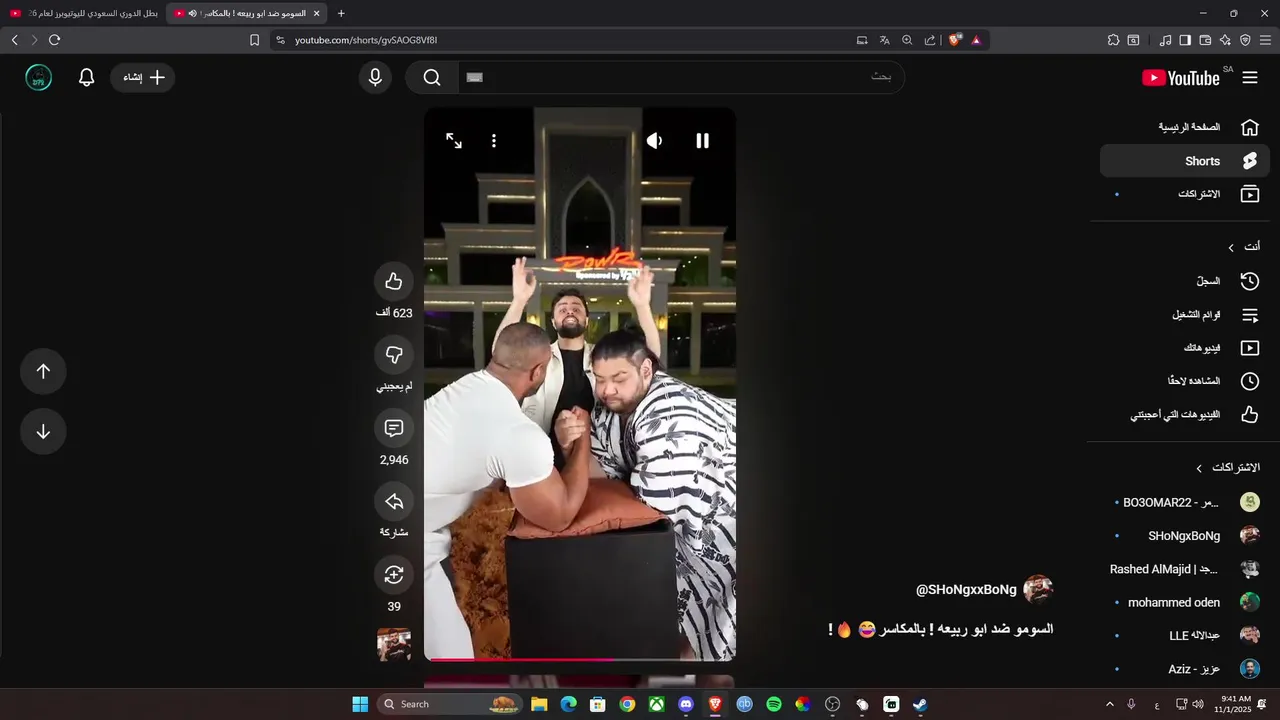Viewport: 1280px width, 720px height.
Task: Open Leo AI sparkle icon
Action: point(1225,40)
